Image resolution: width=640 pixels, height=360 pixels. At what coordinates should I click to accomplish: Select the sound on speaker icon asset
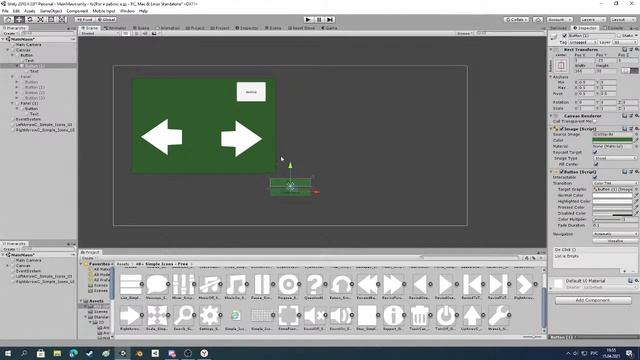click(x=340, y=315)
